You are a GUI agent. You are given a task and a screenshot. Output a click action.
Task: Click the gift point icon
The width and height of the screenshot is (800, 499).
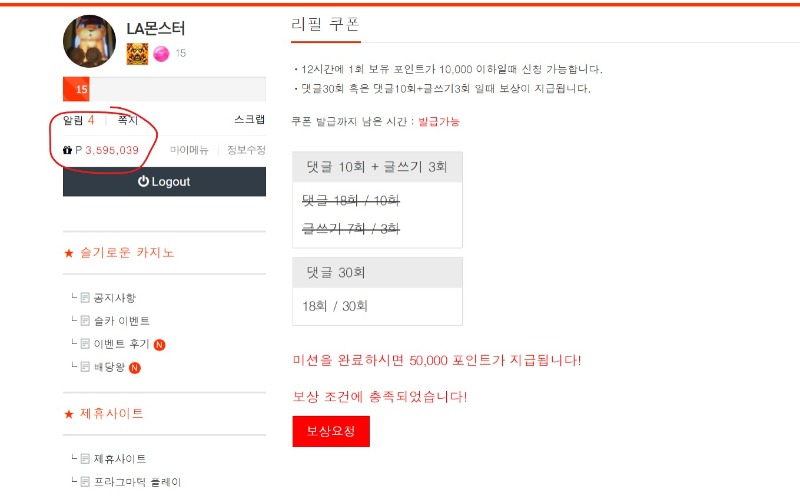coord(67,150)
